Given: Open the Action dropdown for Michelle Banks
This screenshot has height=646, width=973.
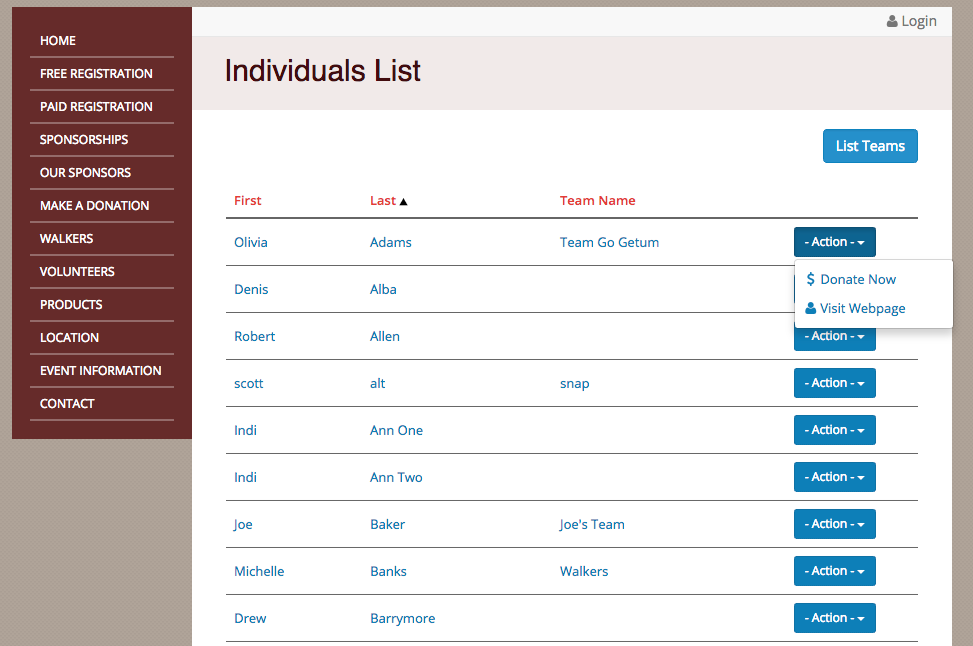Looking at the screenshot, I should pyautogui.click(x=835, y=571).
